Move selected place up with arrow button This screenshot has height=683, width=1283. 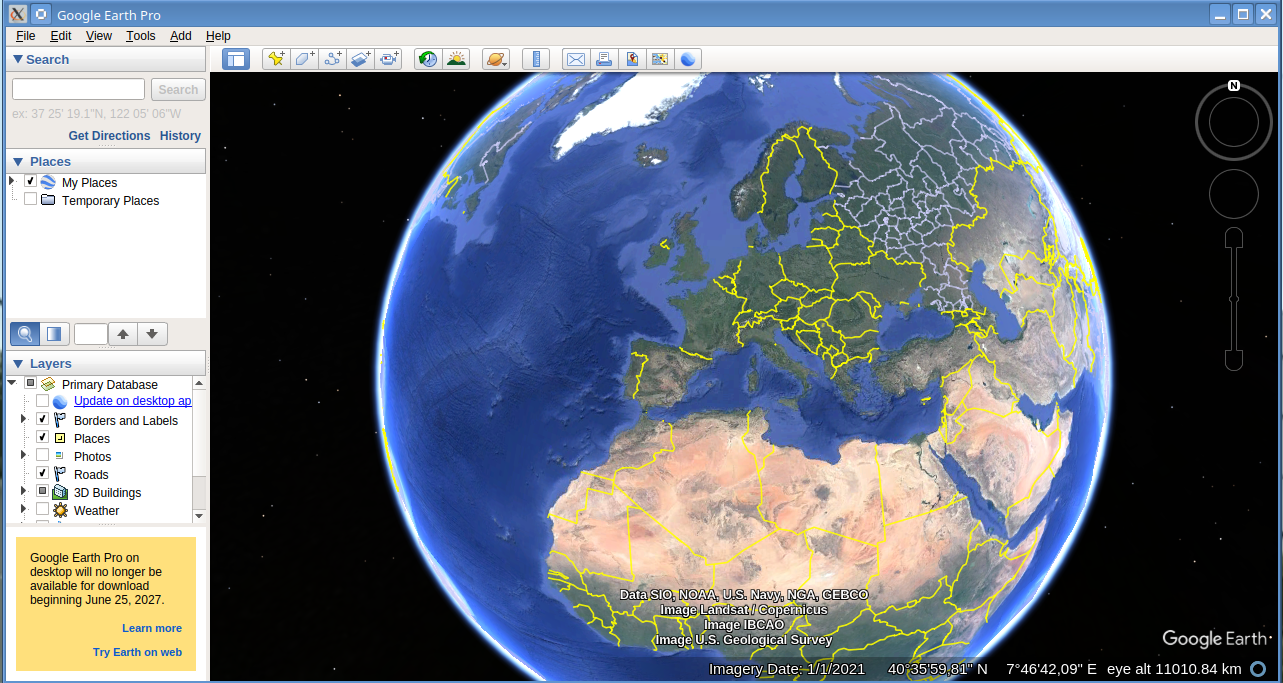(123, 334)
